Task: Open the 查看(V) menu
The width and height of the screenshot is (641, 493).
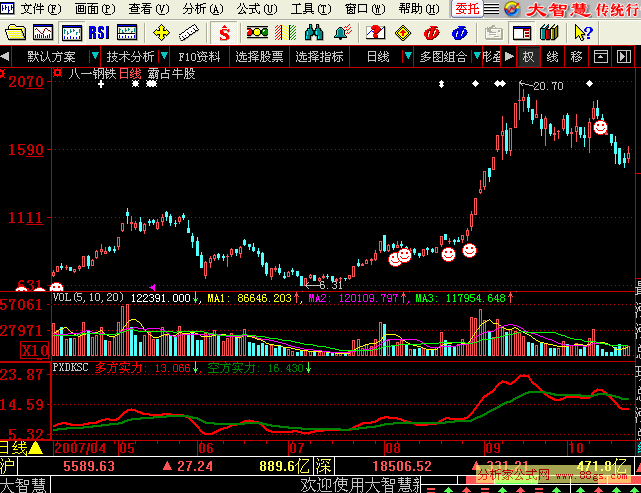Action: [149, 9]
